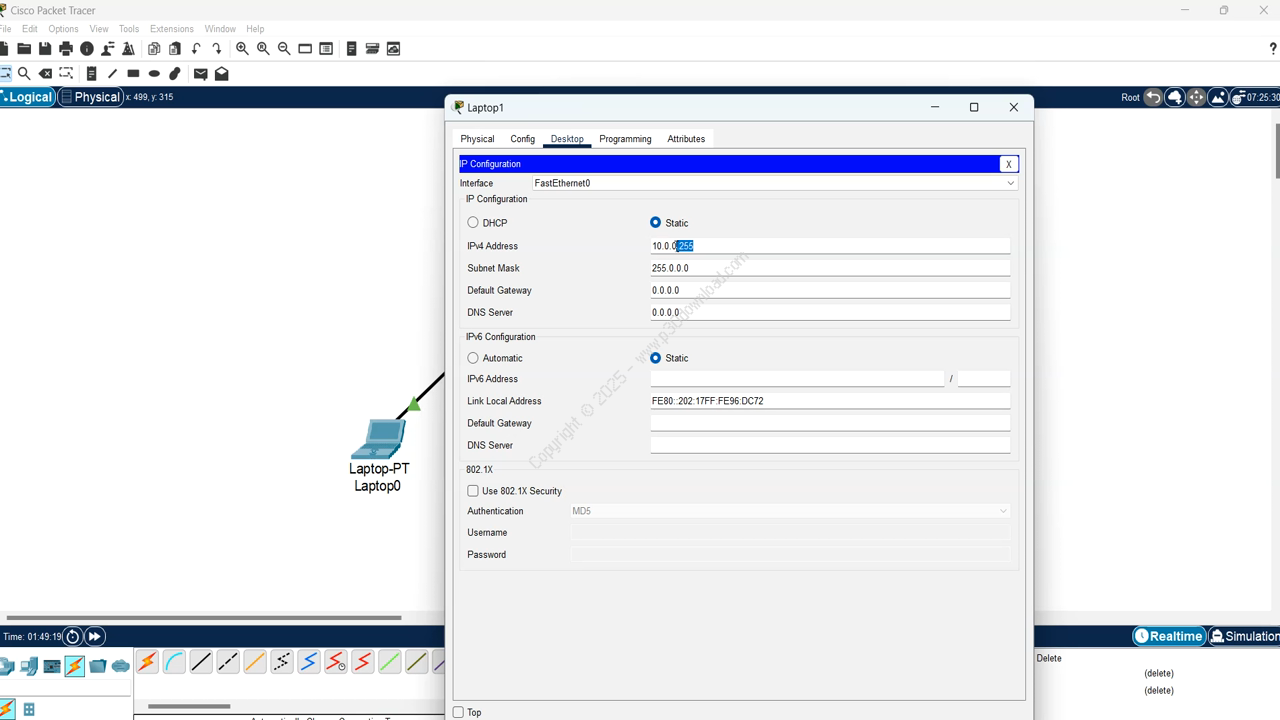Select the IPv6 Static radio button

[x=655, y=358]
